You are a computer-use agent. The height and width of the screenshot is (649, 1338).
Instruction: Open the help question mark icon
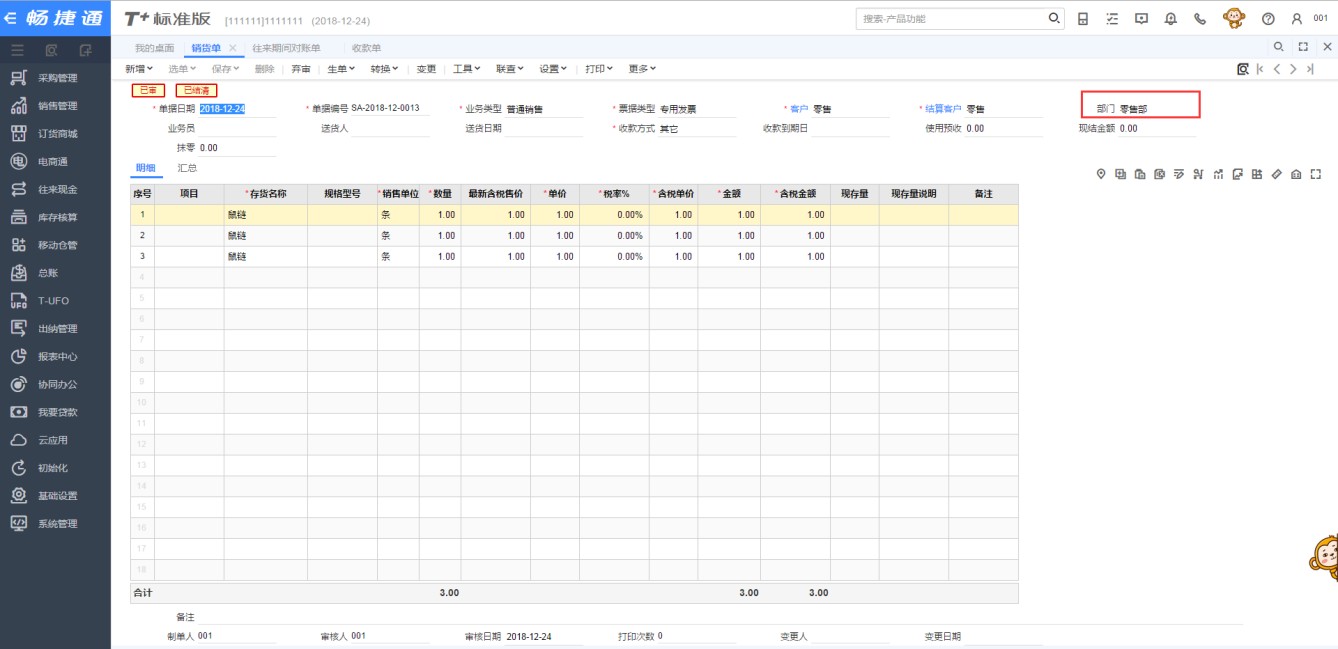click(1268, 19)
